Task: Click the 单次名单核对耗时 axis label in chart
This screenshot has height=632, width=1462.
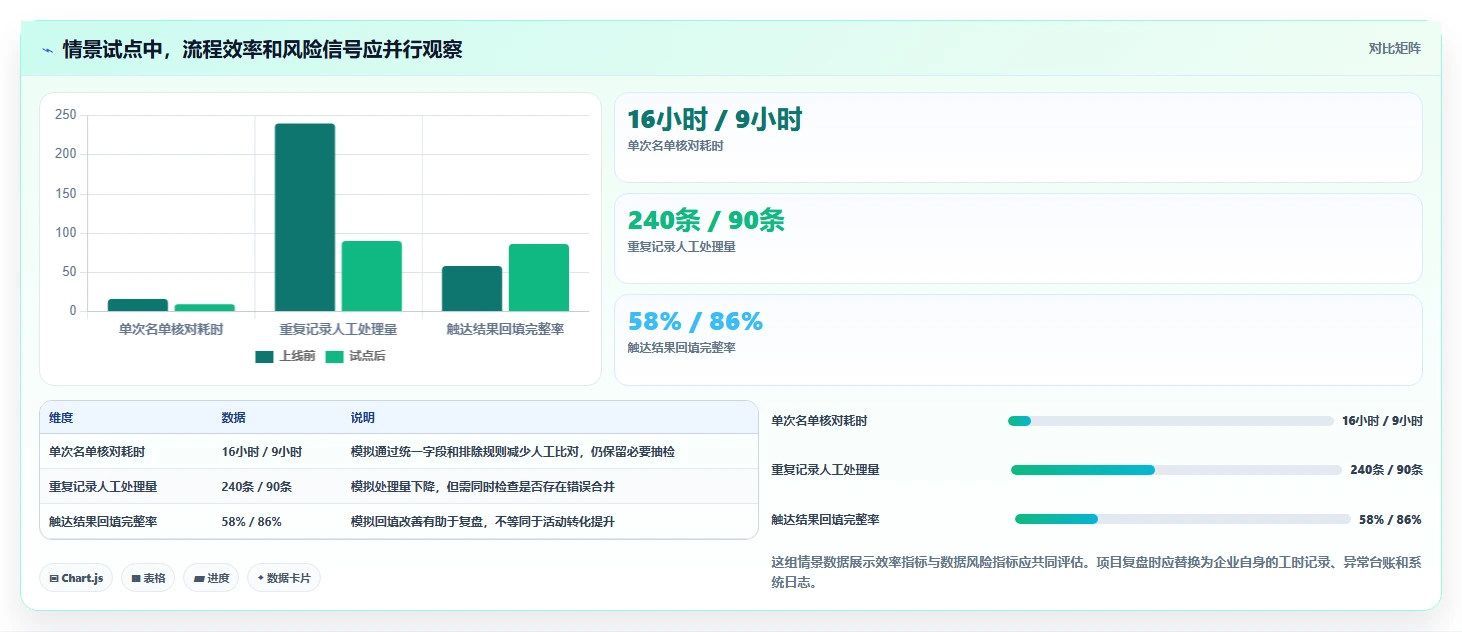Action: (171, 329)
